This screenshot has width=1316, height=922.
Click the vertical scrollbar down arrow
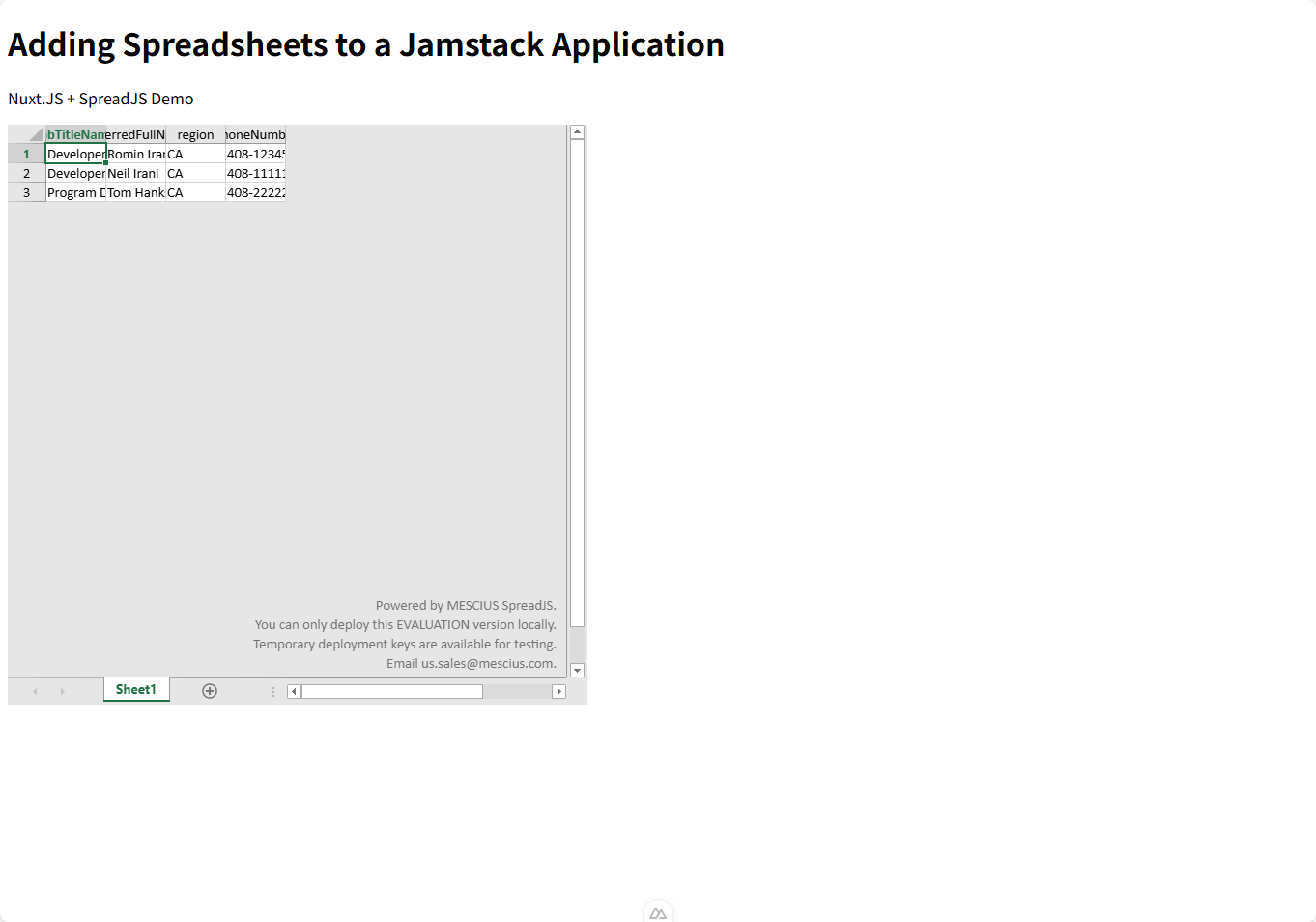pos(577,671)
